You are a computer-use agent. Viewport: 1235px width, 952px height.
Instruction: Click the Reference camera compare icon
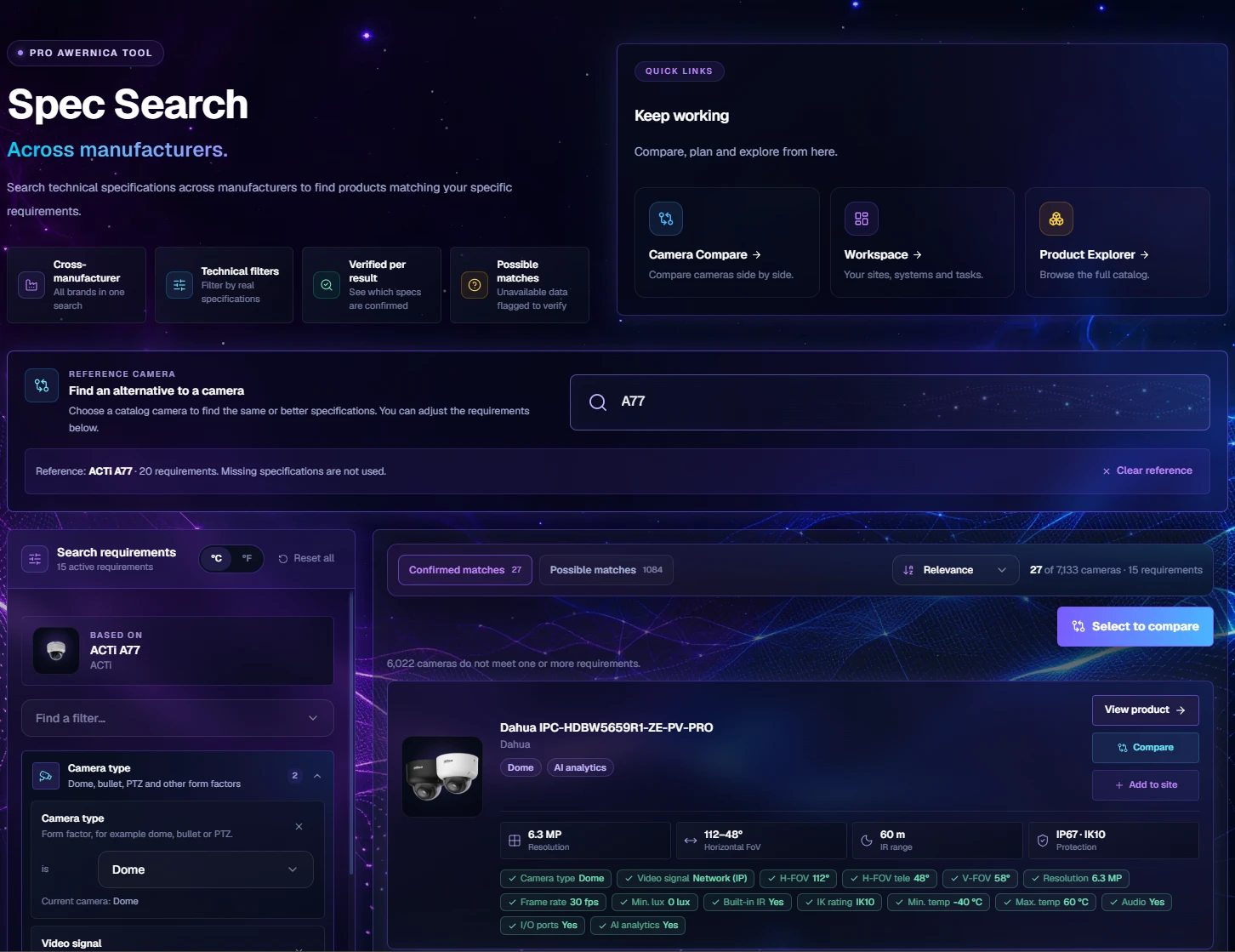(42, 385)
